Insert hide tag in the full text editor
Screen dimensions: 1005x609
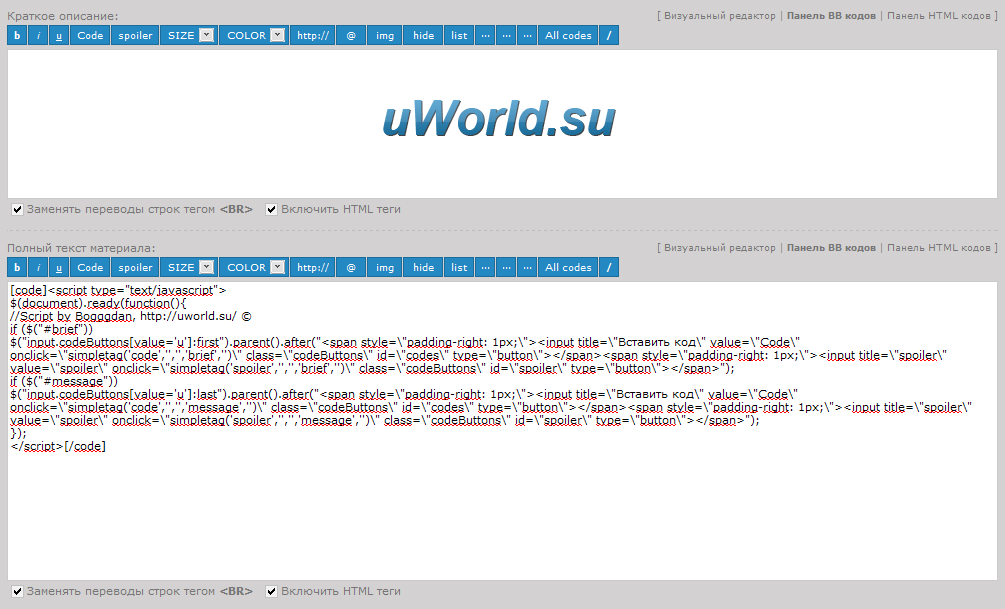click(x=423, y=267)
